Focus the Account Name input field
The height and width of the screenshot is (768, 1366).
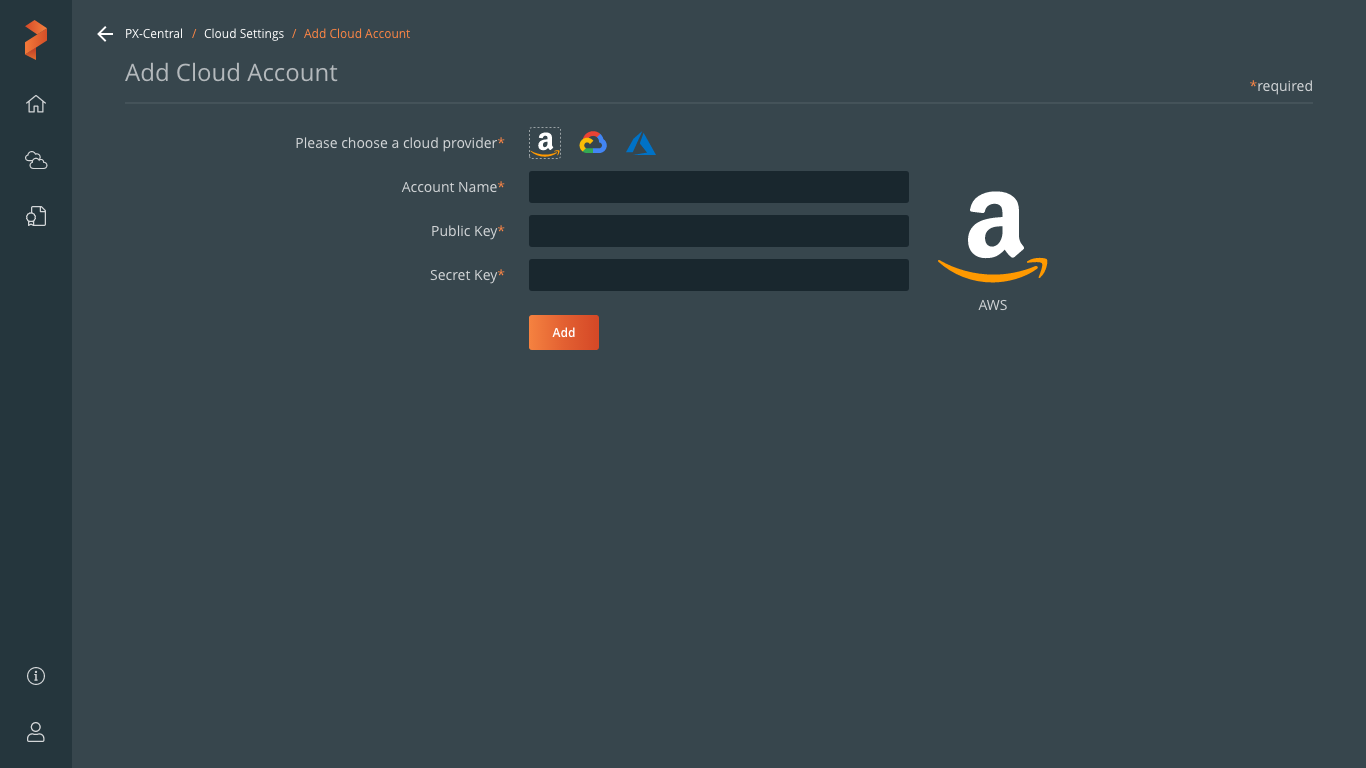(x=718, y=187)
